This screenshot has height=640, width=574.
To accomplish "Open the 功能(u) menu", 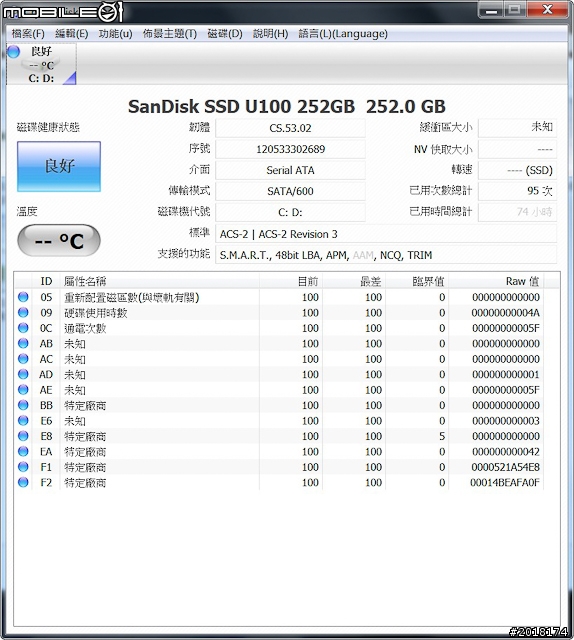I will 116,33.
